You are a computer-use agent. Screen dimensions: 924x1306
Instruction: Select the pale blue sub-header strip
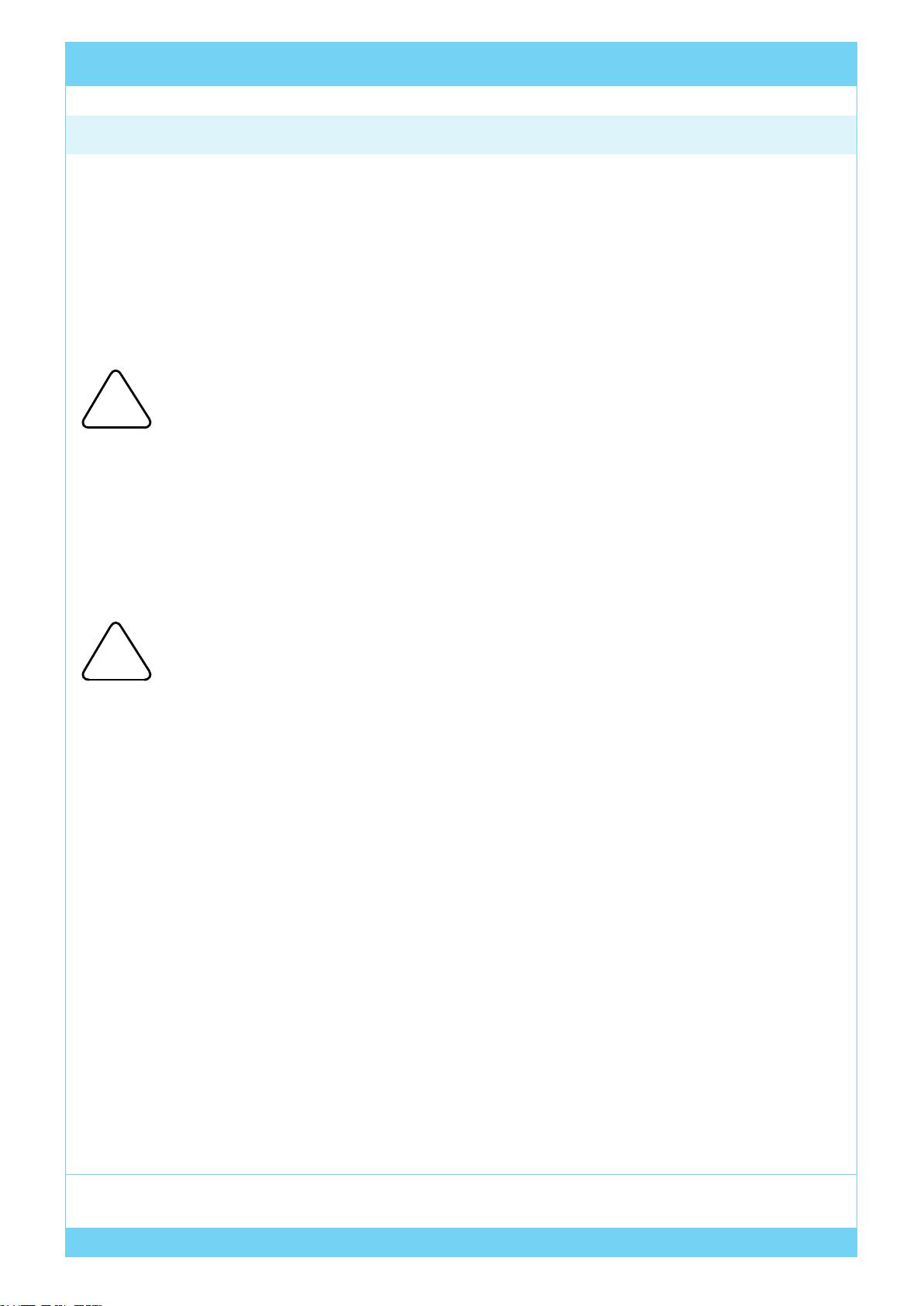click(461, 135)
